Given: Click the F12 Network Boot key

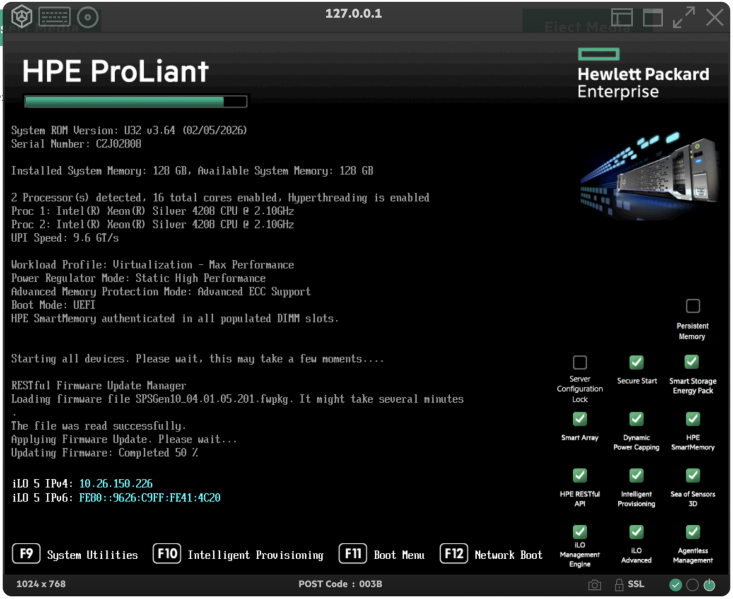Looking at the screenshot, I should 453,554.
